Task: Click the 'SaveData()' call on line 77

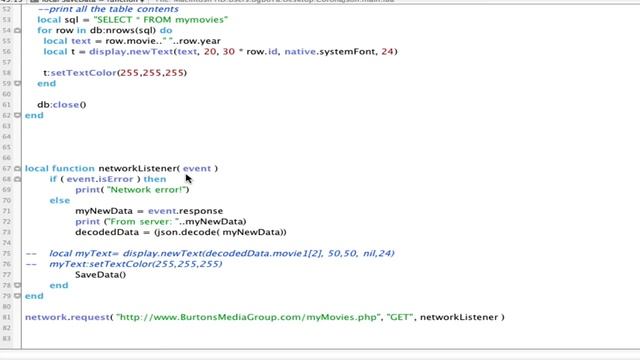Action: click(100, 275)
